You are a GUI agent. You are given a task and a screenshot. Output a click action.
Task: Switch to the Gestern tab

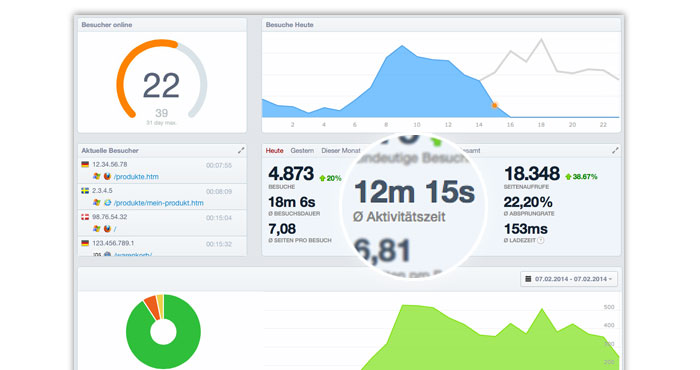coord(302,151)
